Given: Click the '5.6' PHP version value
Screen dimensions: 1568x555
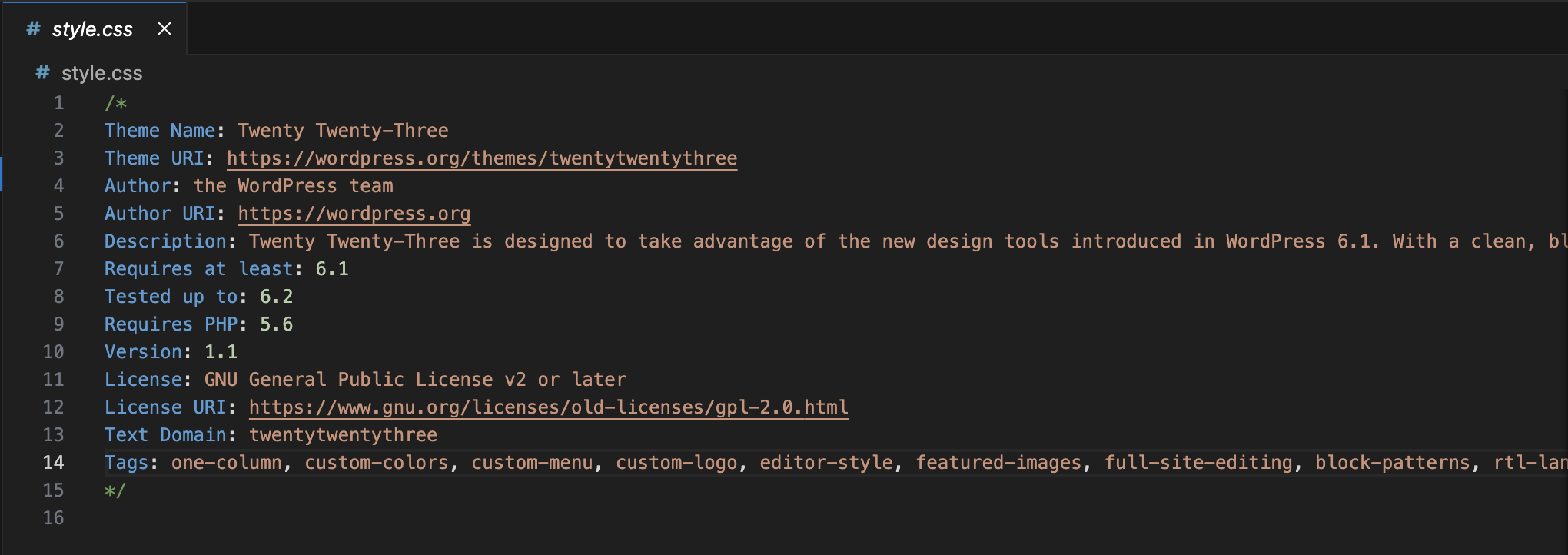Looking at the screenshot, I should [277, 324].
